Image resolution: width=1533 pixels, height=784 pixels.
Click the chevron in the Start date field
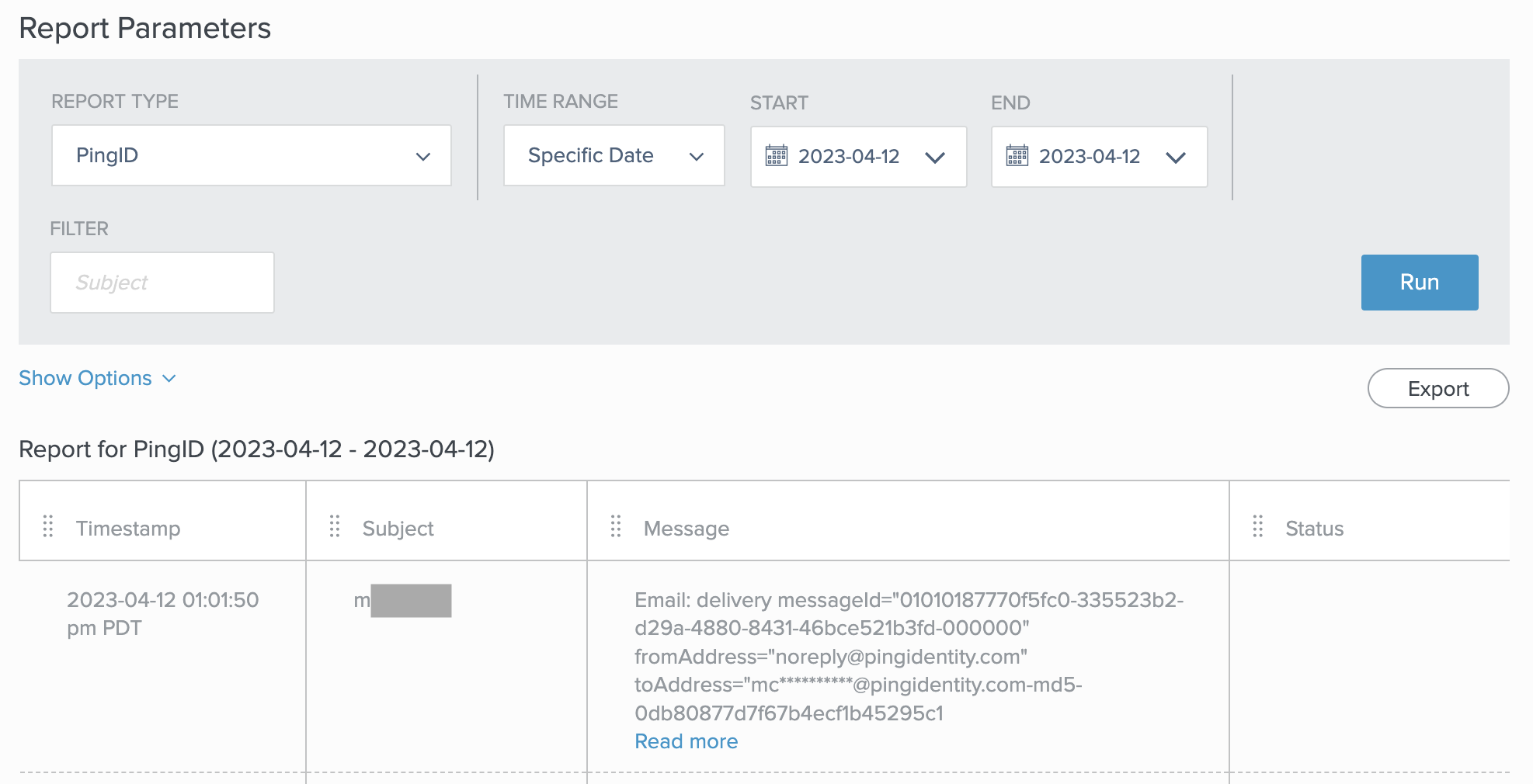(x=935, y=158)
